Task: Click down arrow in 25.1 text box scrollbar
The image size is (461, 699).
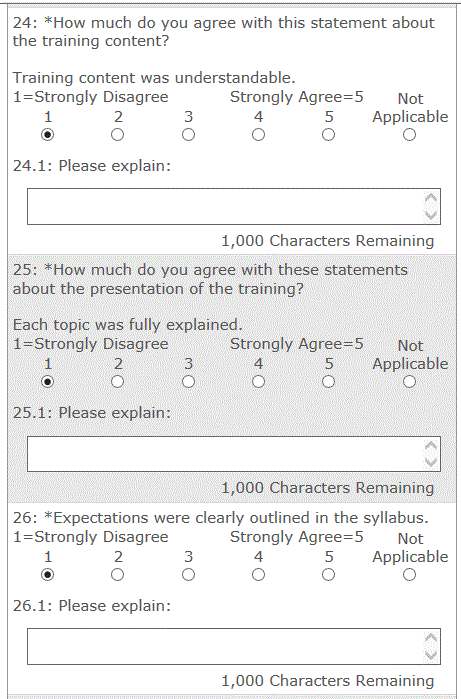Action: [431, 462]
